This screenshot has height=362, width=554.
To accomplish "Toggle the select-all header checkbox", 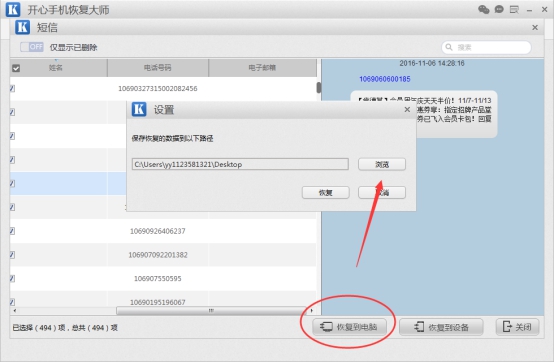I will click(16, 68).
